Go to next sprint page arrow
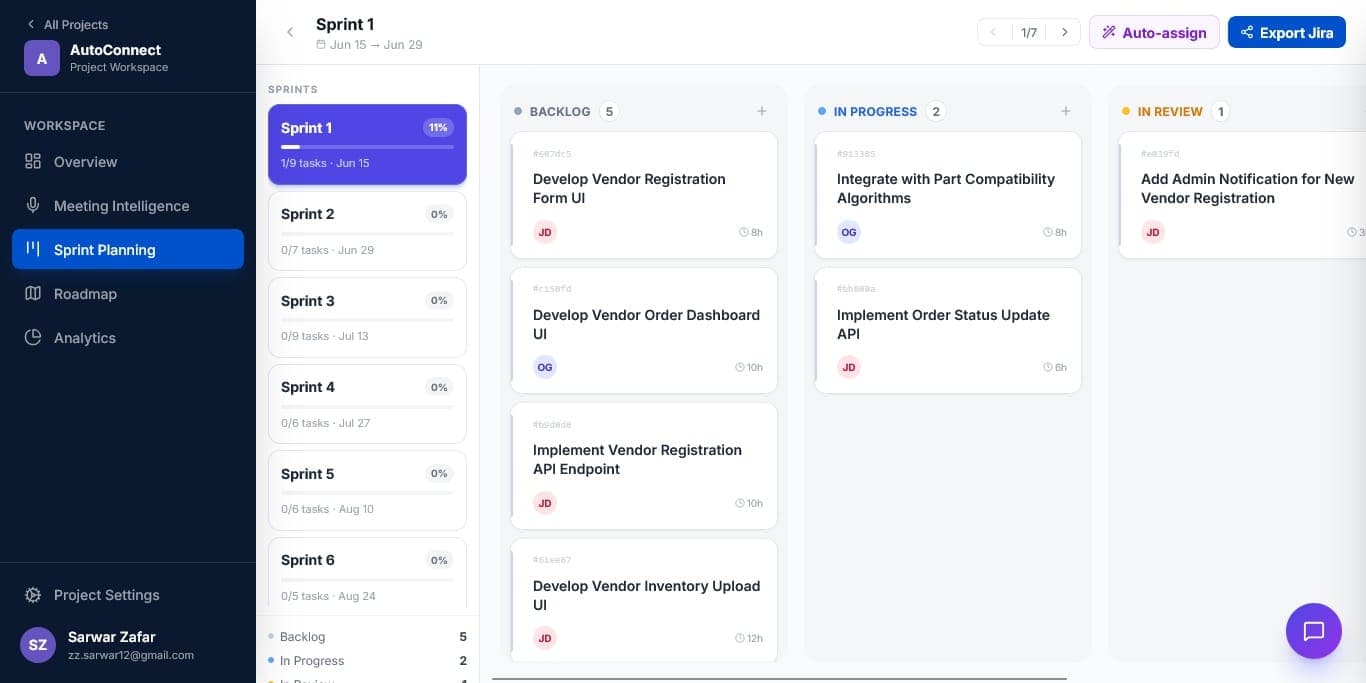This screenshot has height=683, width=1366. coord(1065,32)
